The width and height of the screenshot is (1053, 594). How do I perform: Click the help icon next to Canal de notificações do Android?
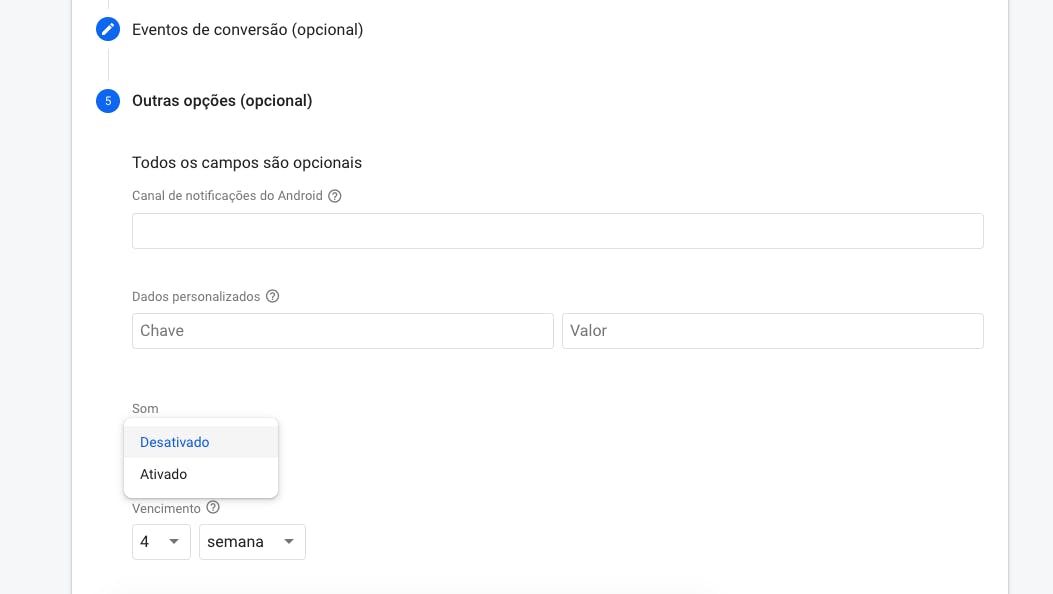[335, 195]
